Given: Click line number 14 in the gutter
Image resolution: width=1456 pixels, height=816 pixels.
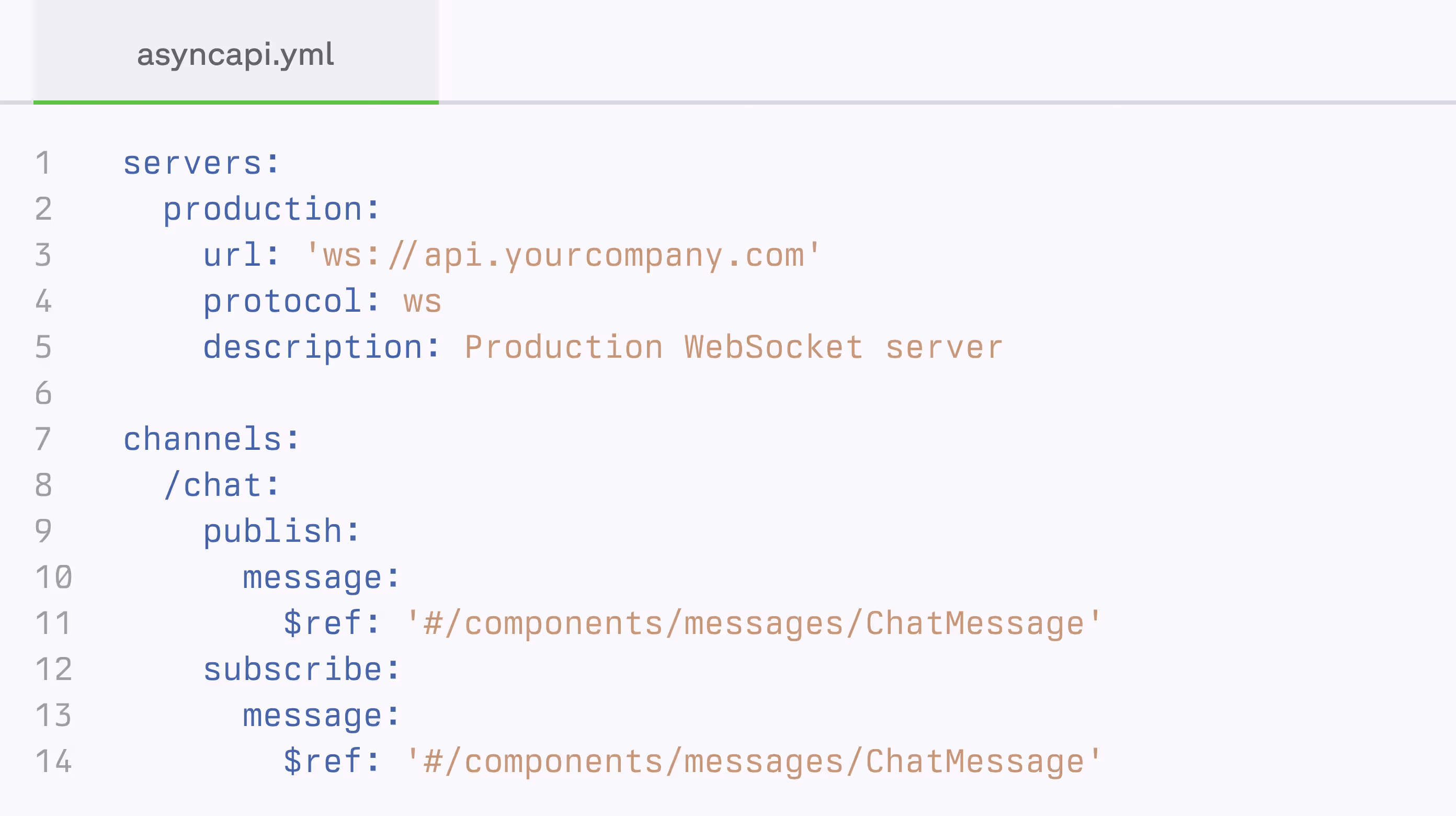Looking at the screenshot, I should coord(54,761).
